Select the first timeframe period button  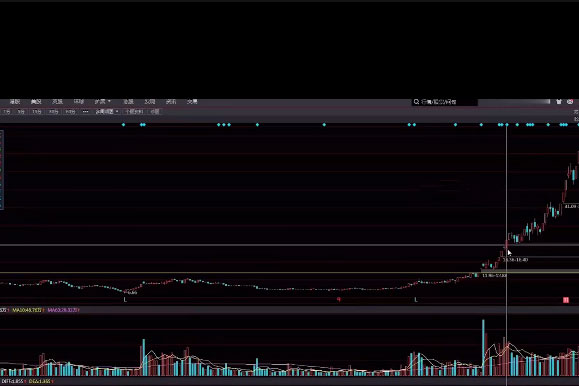7,112
